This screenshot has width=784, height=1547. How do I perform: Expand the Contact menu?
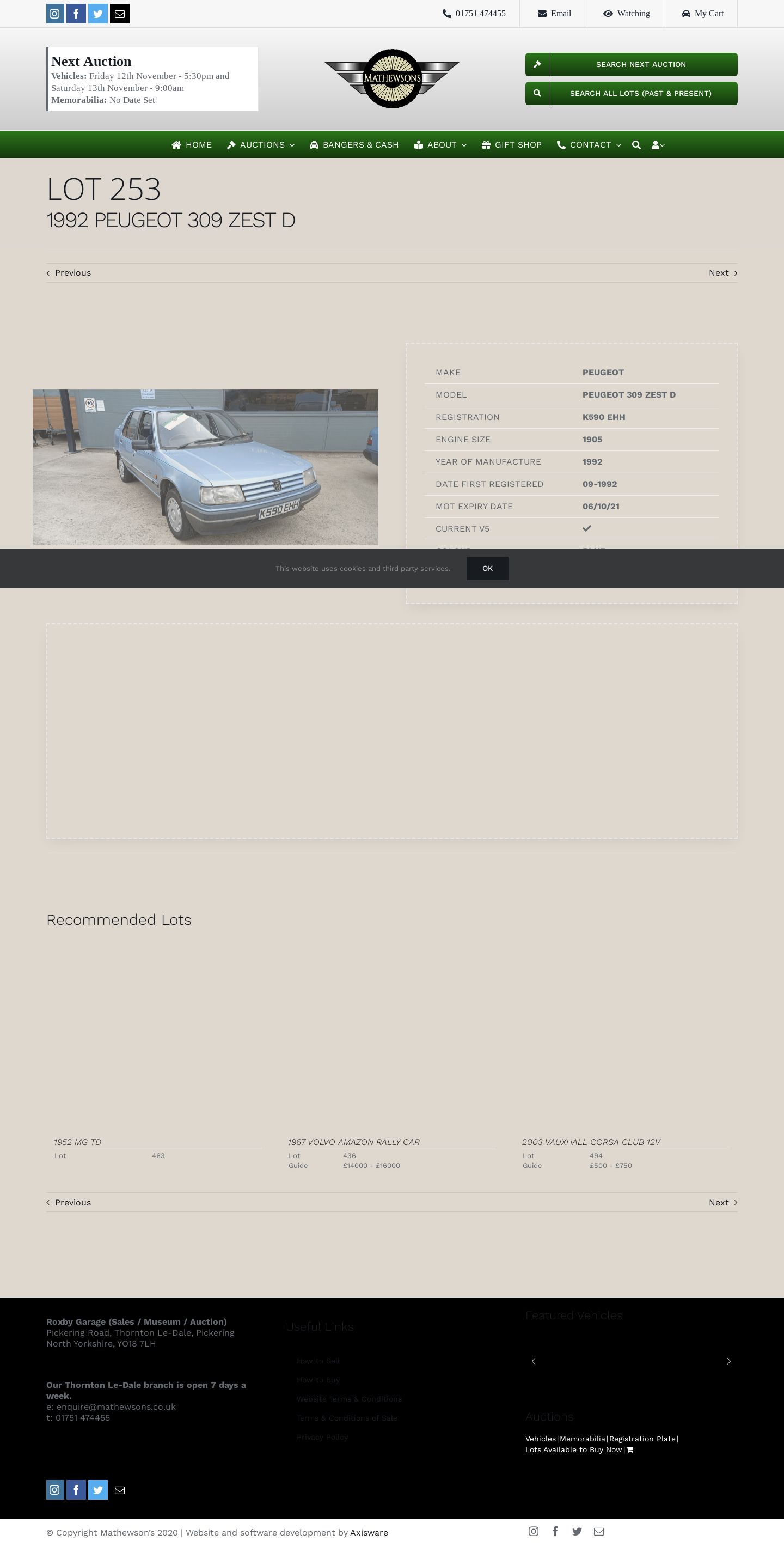pyautogui.click(x=589, y=145)
